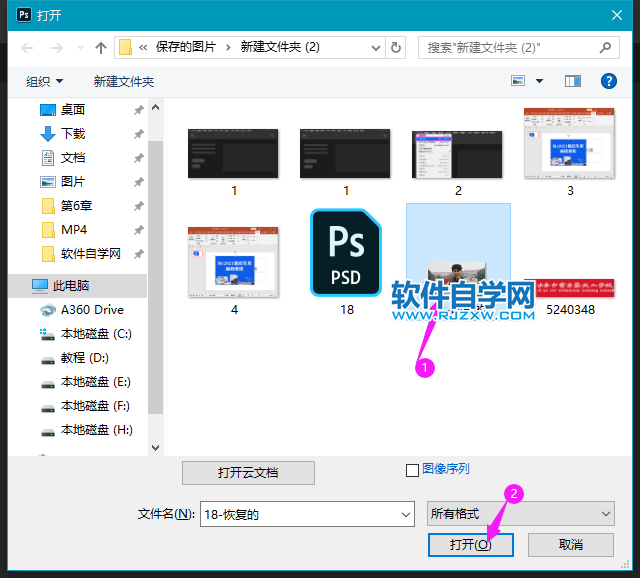This screenshot has width=640, height=578.
Task: Click the 取消 button
Action: [x=571, y=545]
